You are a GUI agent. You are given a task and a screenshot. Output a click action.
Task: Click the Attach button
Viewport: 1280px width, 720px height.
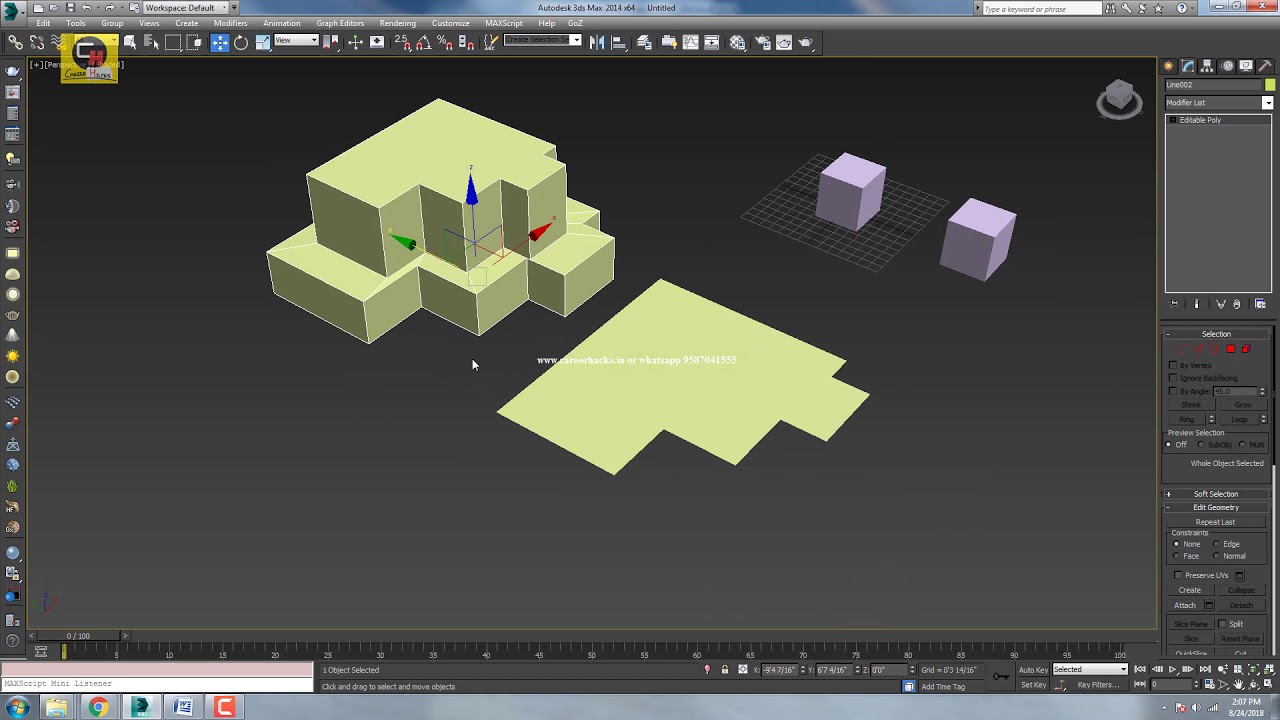1185,605
